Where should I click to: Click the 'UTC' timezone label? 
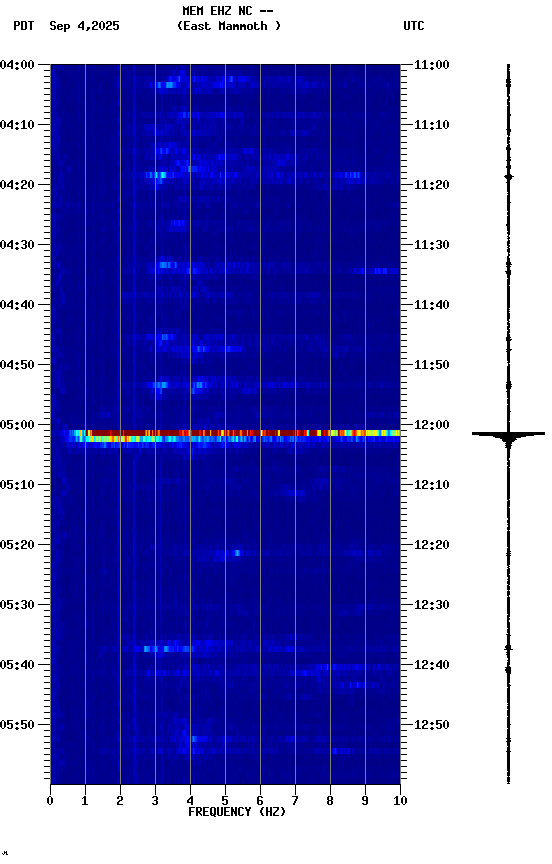coord(414,26)
